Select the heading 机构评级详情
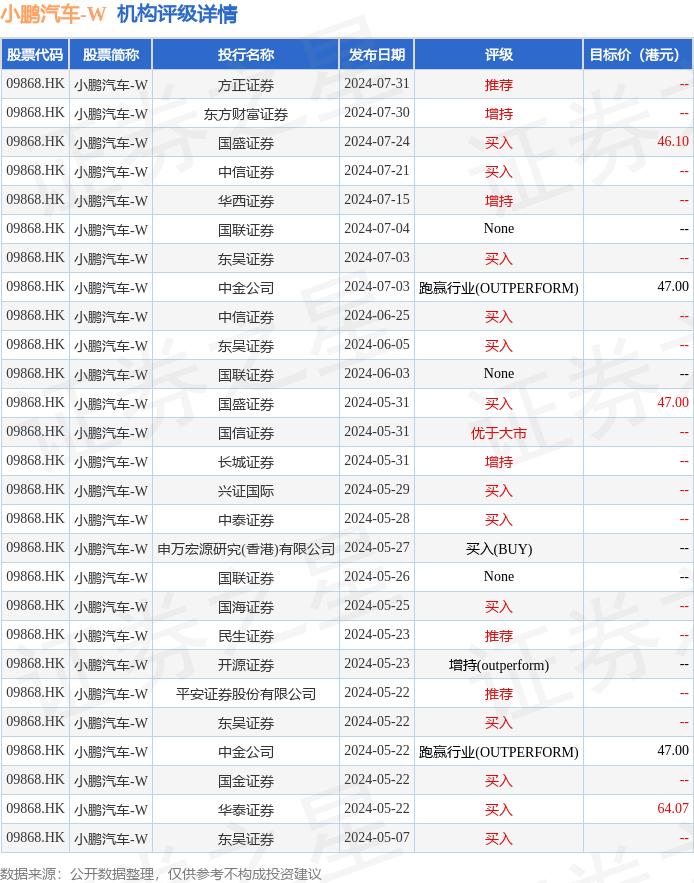Viewport: 694px width, 883px height. click(177, 14)
